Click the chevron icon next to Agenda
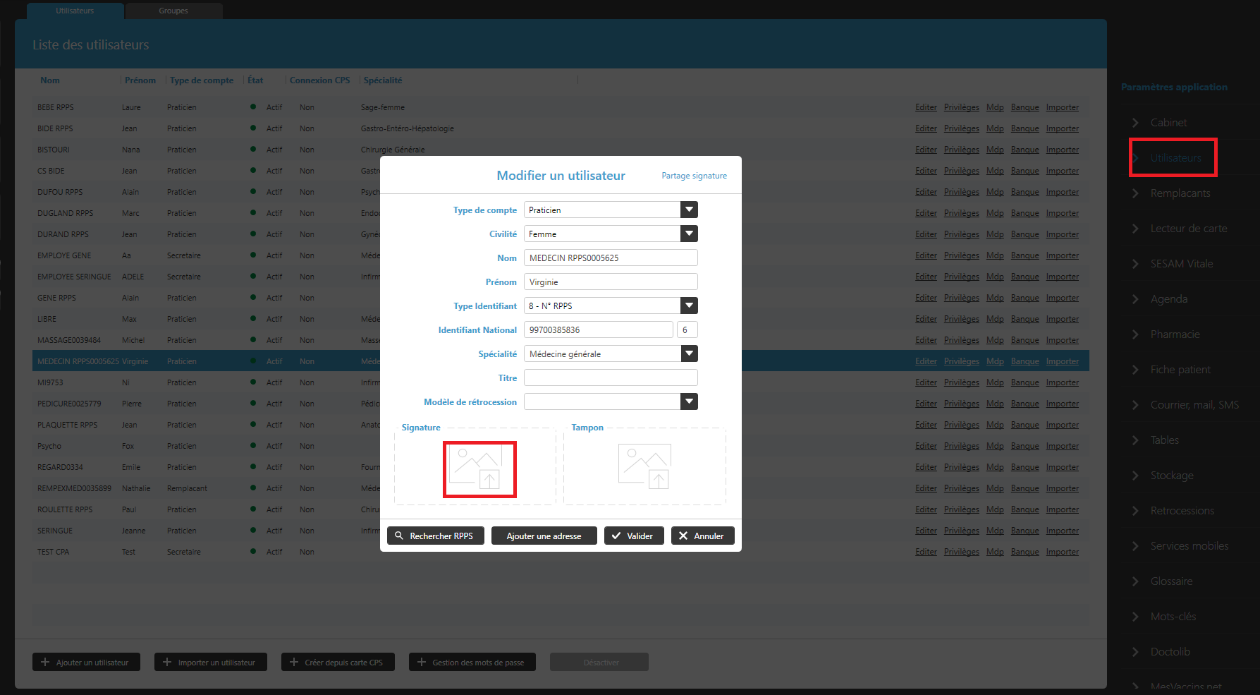The height and width of the screenshot is (695, 1260). (1136, 299)
